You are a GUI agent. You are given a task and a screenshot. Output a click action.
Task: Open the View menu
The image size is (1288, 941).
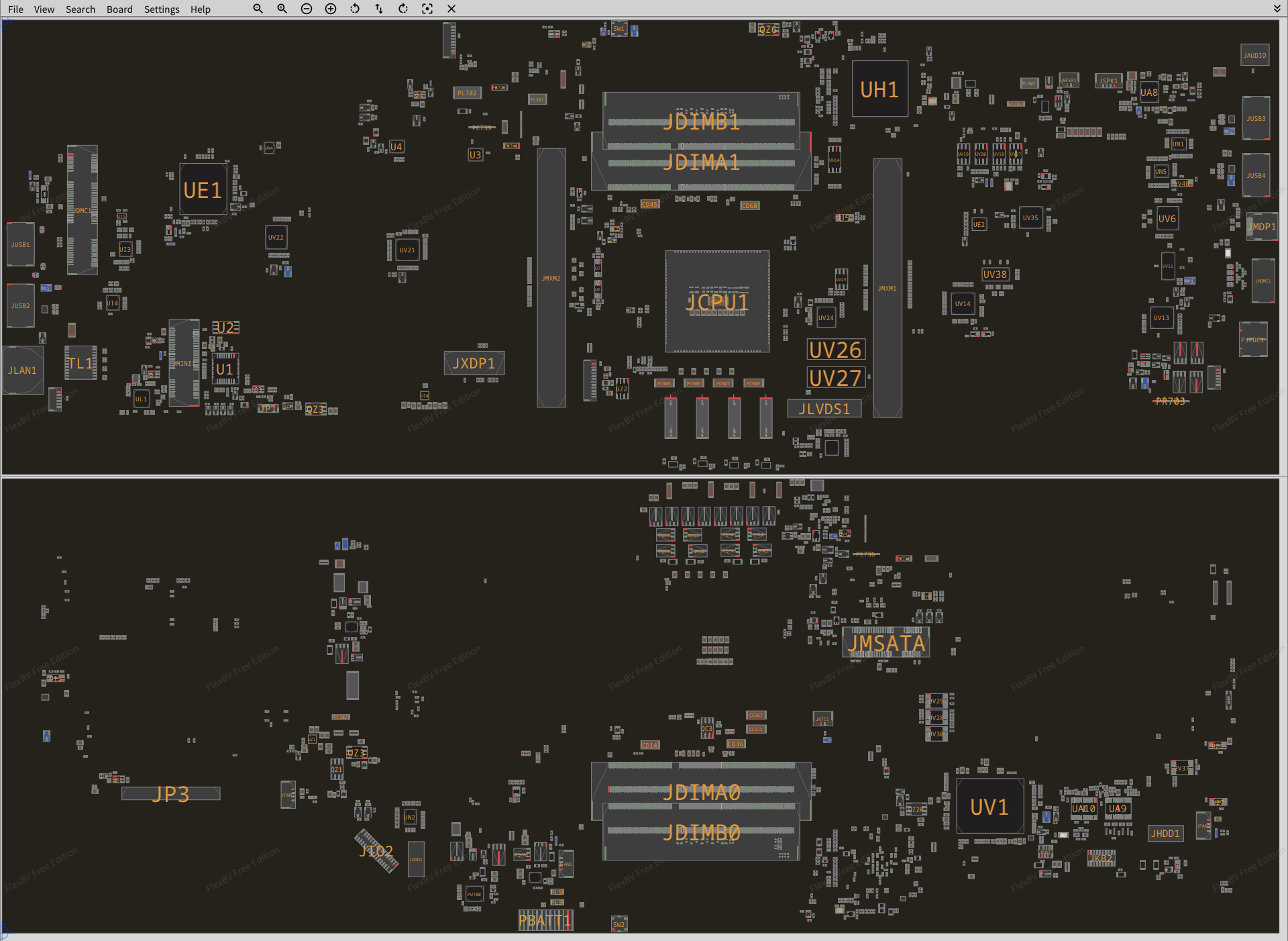pos(44,9)
